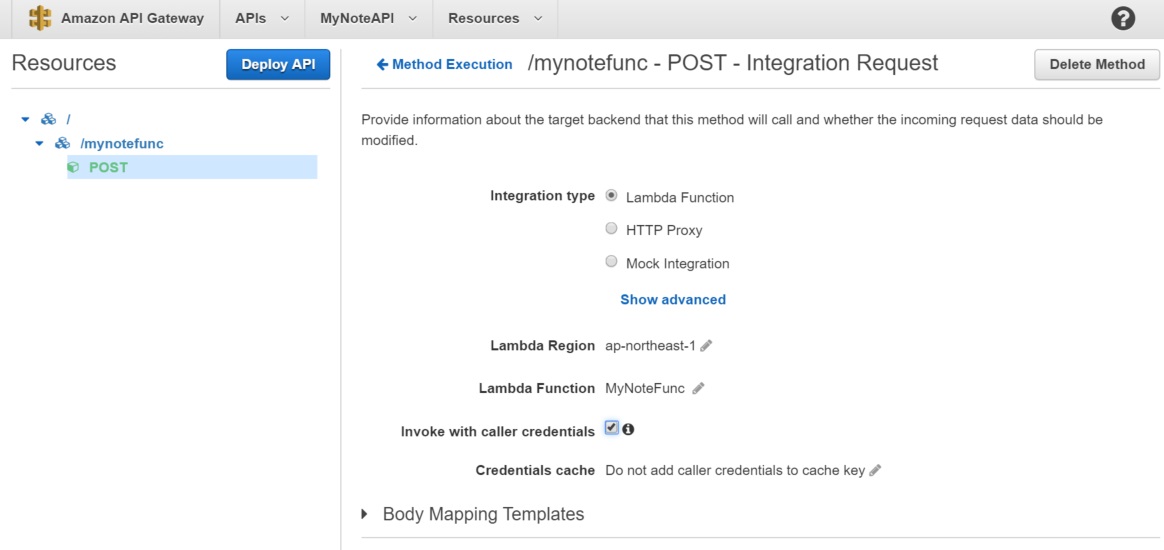Click the MyNoteFunc function name value

(x=645, y=388)
